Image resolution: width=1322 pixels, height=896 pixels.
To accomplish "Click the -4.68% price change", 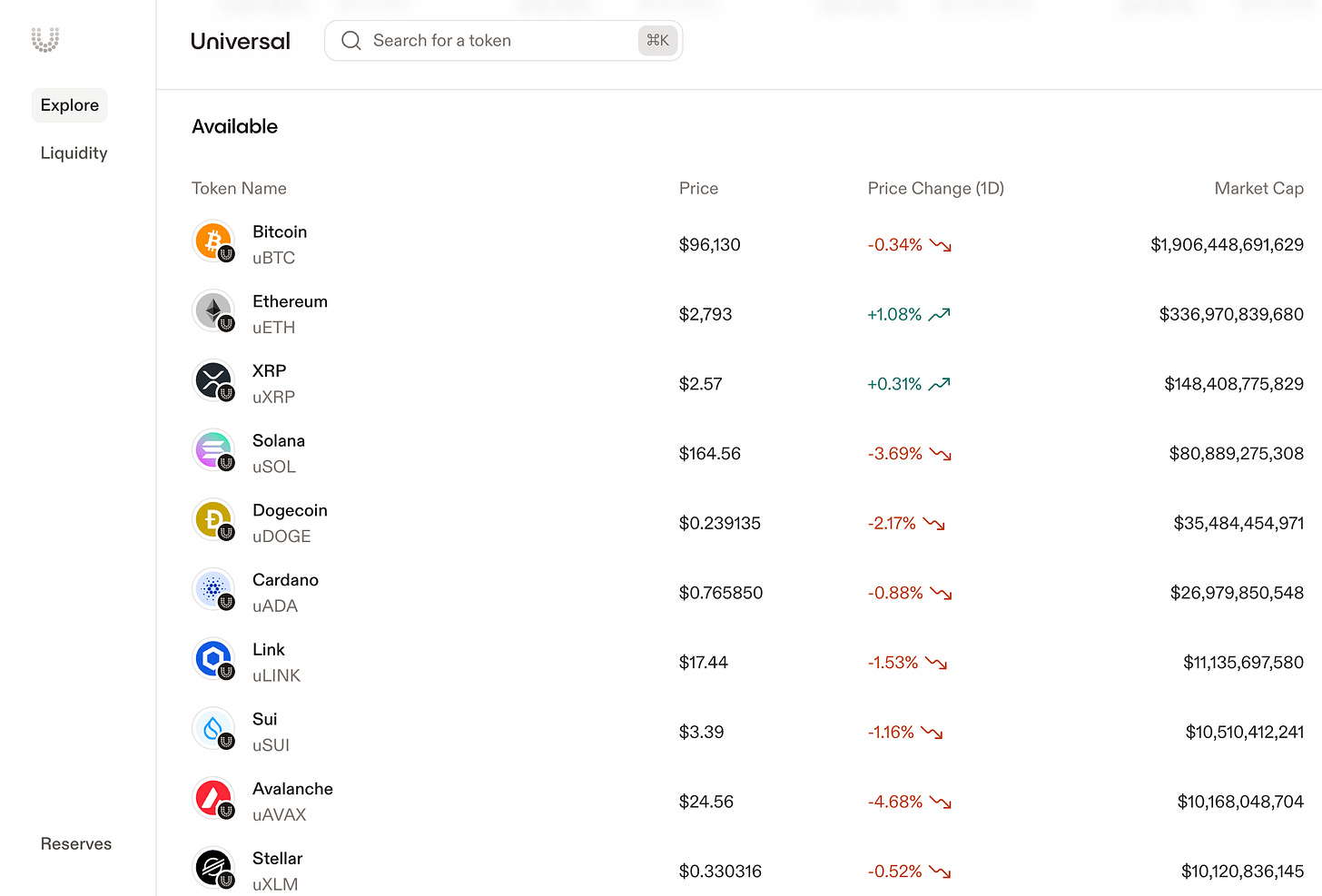I will [x=895, y=802].
